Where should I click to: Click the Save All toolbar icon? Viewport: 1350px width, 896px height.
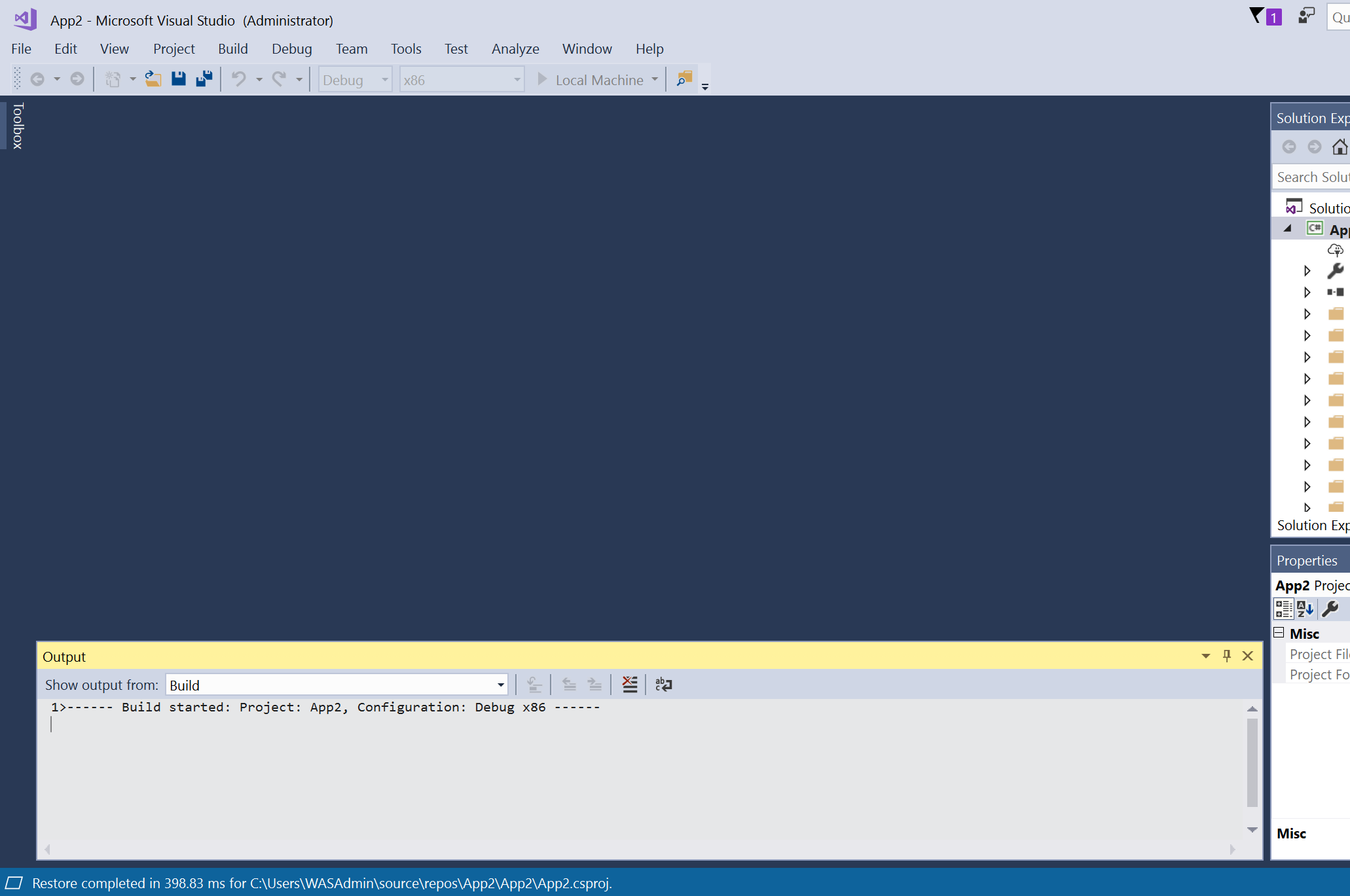pos(204,79)
